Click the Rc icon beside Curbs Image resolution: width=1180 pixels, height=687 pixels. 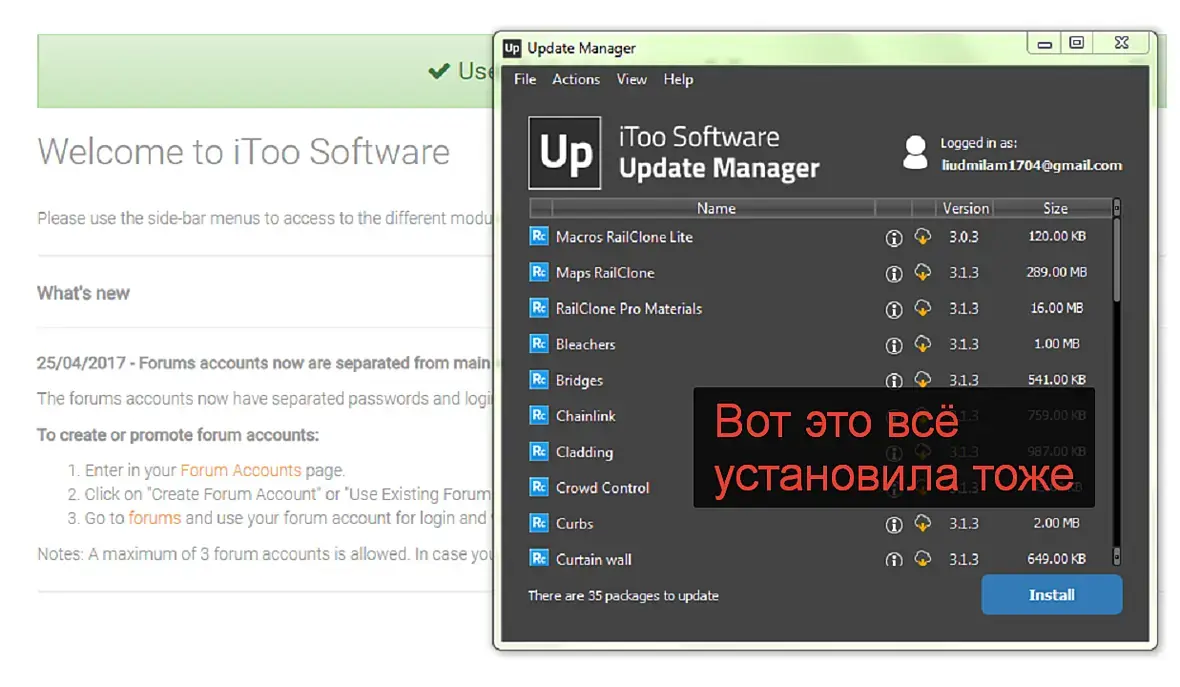click(539, 523)
